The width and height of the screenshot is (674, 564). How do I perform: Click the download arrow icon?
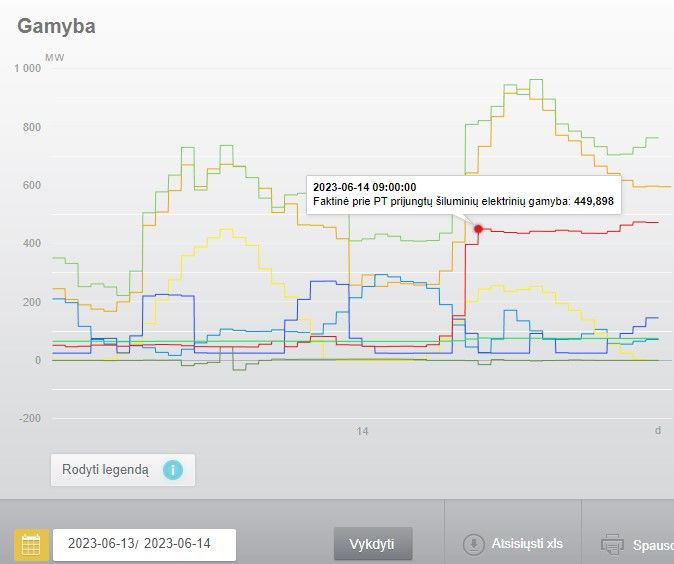(x=473, y=544)
